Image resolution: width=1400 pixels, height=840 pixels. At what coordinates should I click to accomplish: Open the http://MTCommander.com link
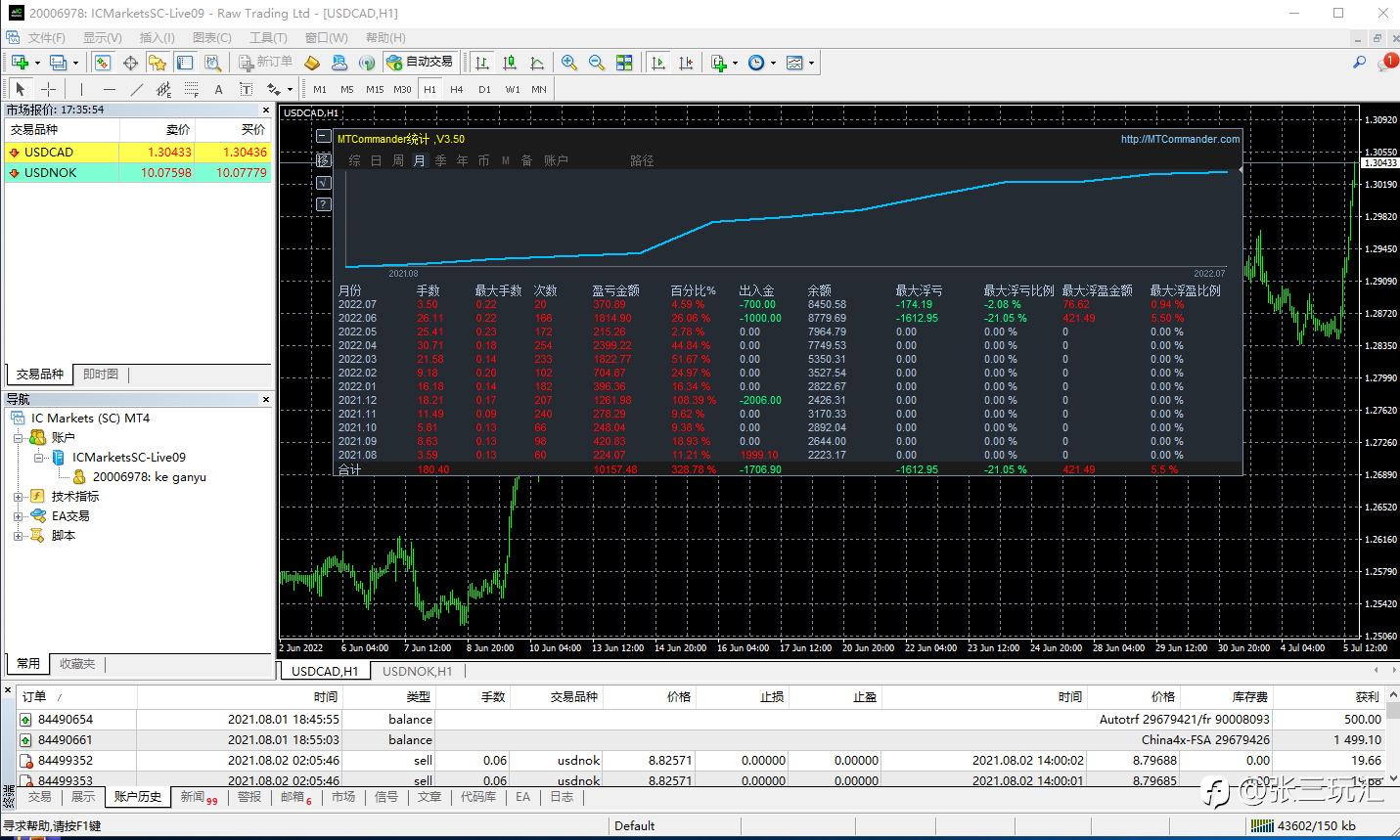[1180, 139]
